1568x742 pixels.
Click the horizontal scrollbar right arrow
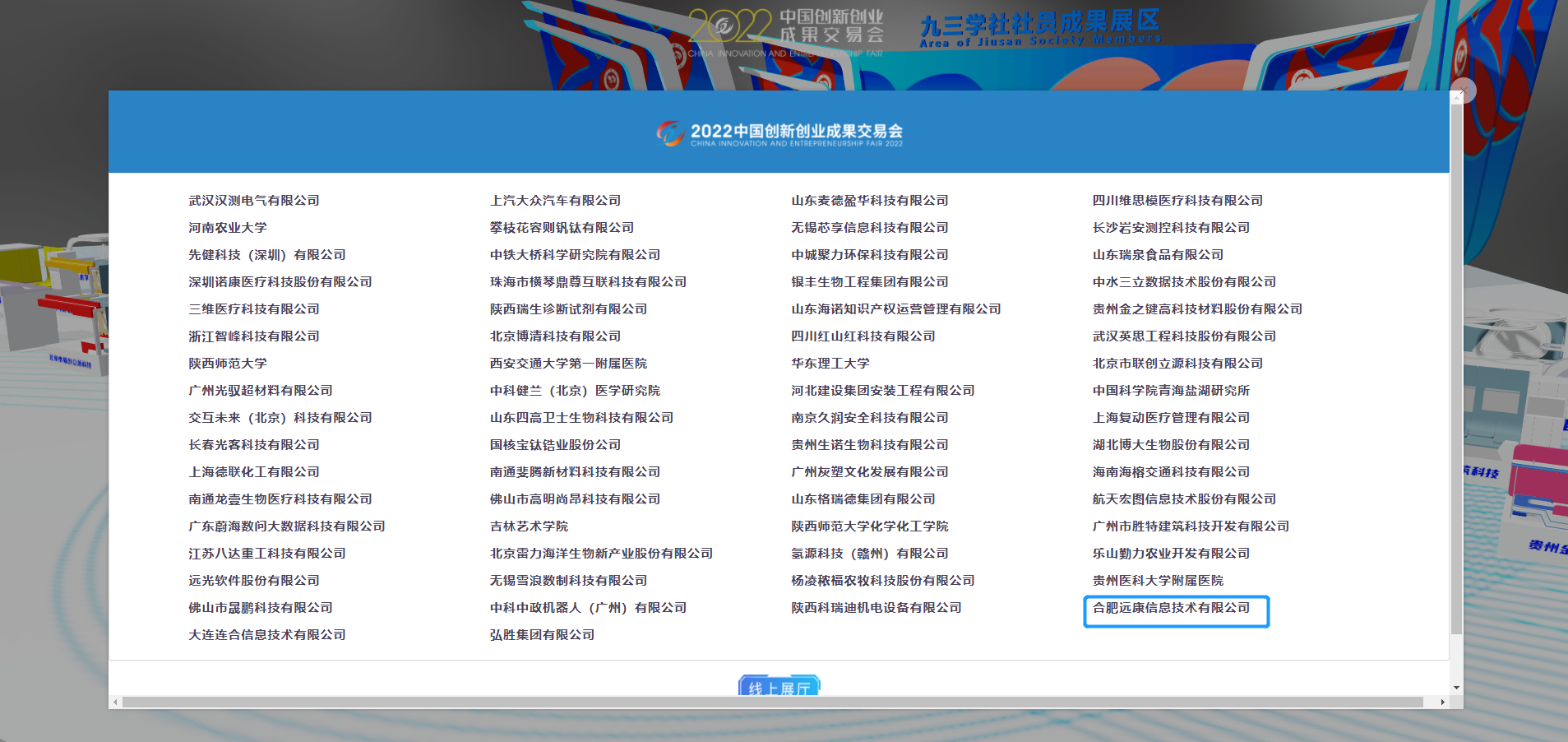pyautogui.click(x=1442, y=703)
